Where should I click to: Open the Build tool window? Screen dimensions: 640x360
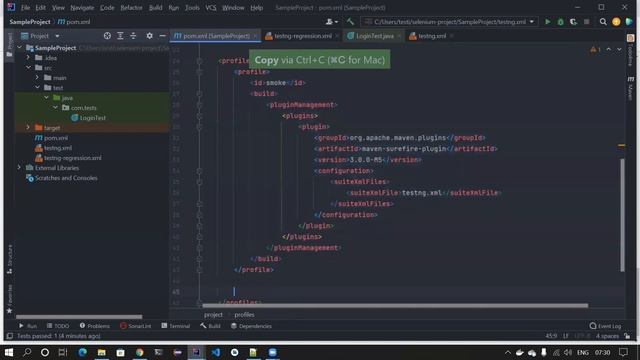tap(210, 326)
